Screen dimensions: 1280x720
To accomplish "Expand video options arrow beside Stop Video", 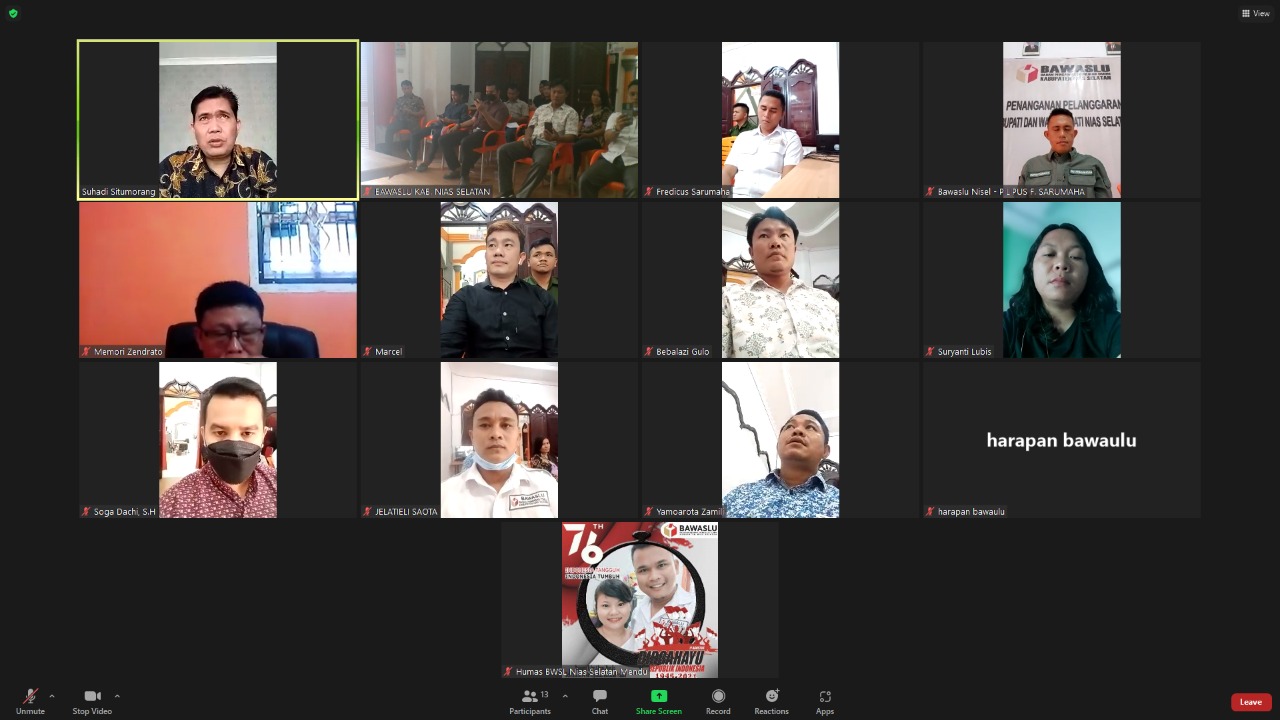I will [x=117, y=696].
